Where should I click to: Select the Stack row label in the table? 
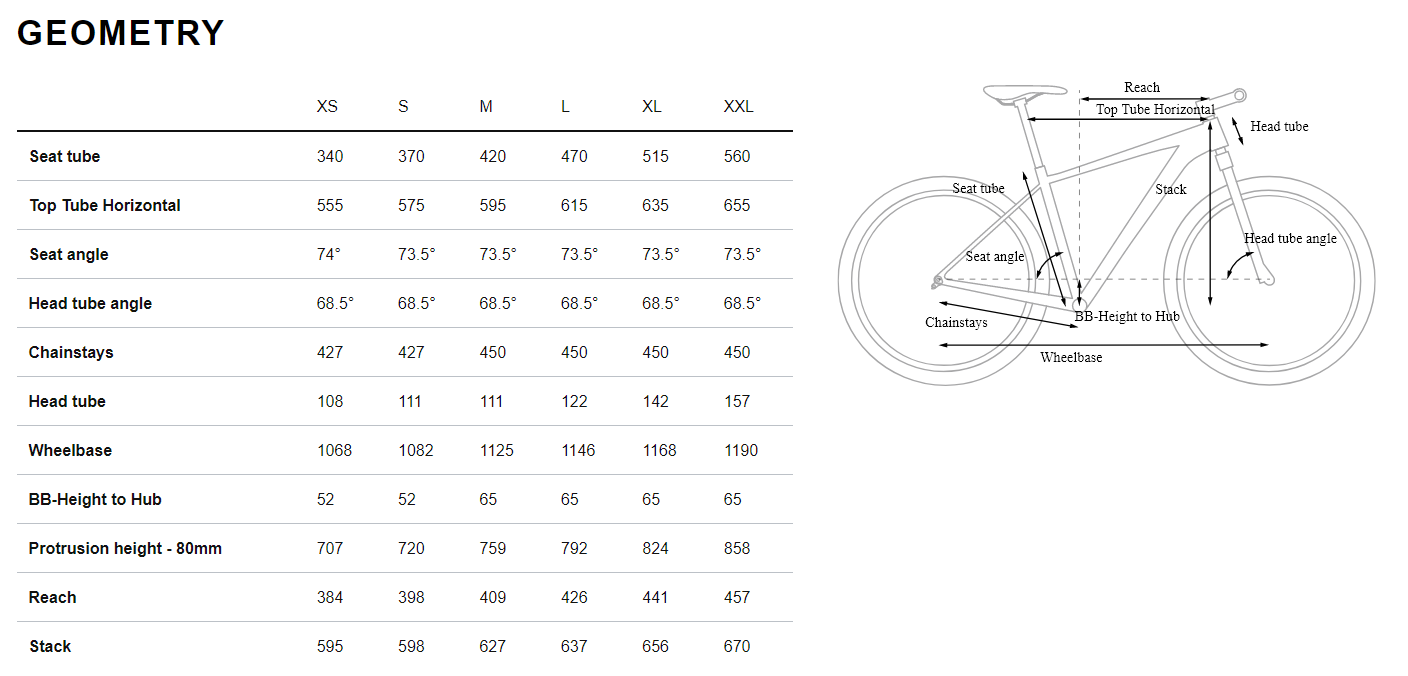tap(50, 646)
